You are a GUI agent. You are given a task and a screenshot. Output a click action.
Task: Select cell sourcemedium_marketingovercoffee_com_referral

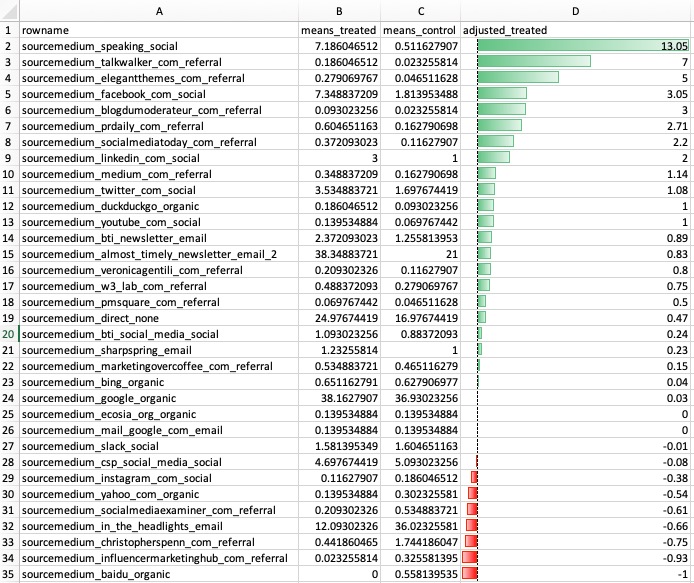159,366
